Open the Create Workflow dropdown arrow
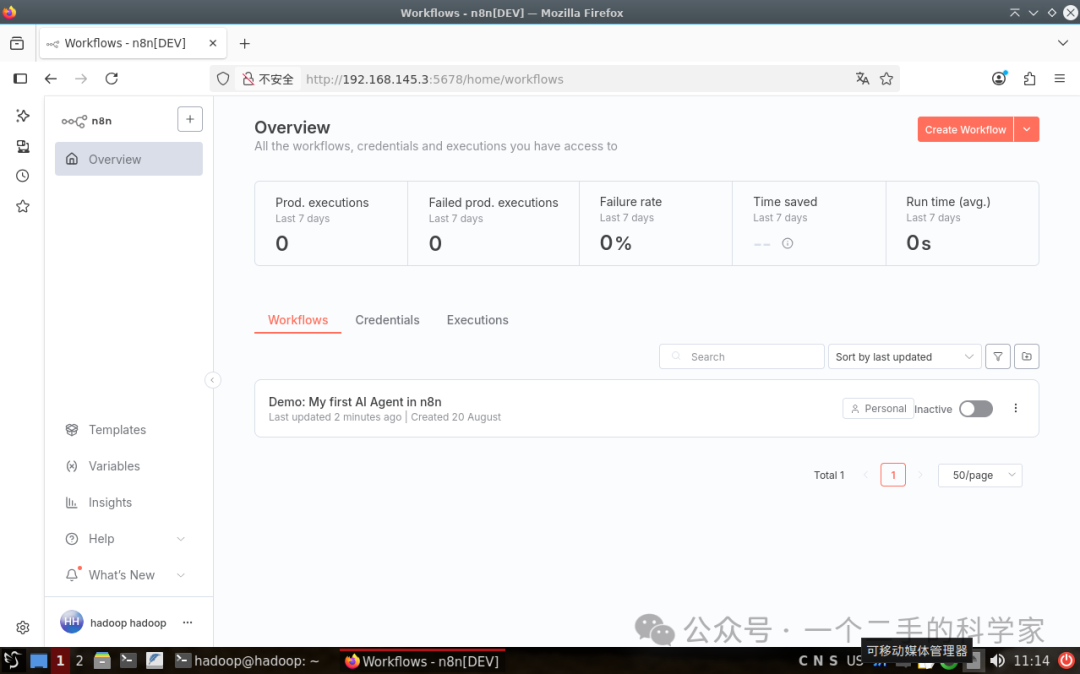This screenshot has width=1080, height=674. (x=1026, y=129)
